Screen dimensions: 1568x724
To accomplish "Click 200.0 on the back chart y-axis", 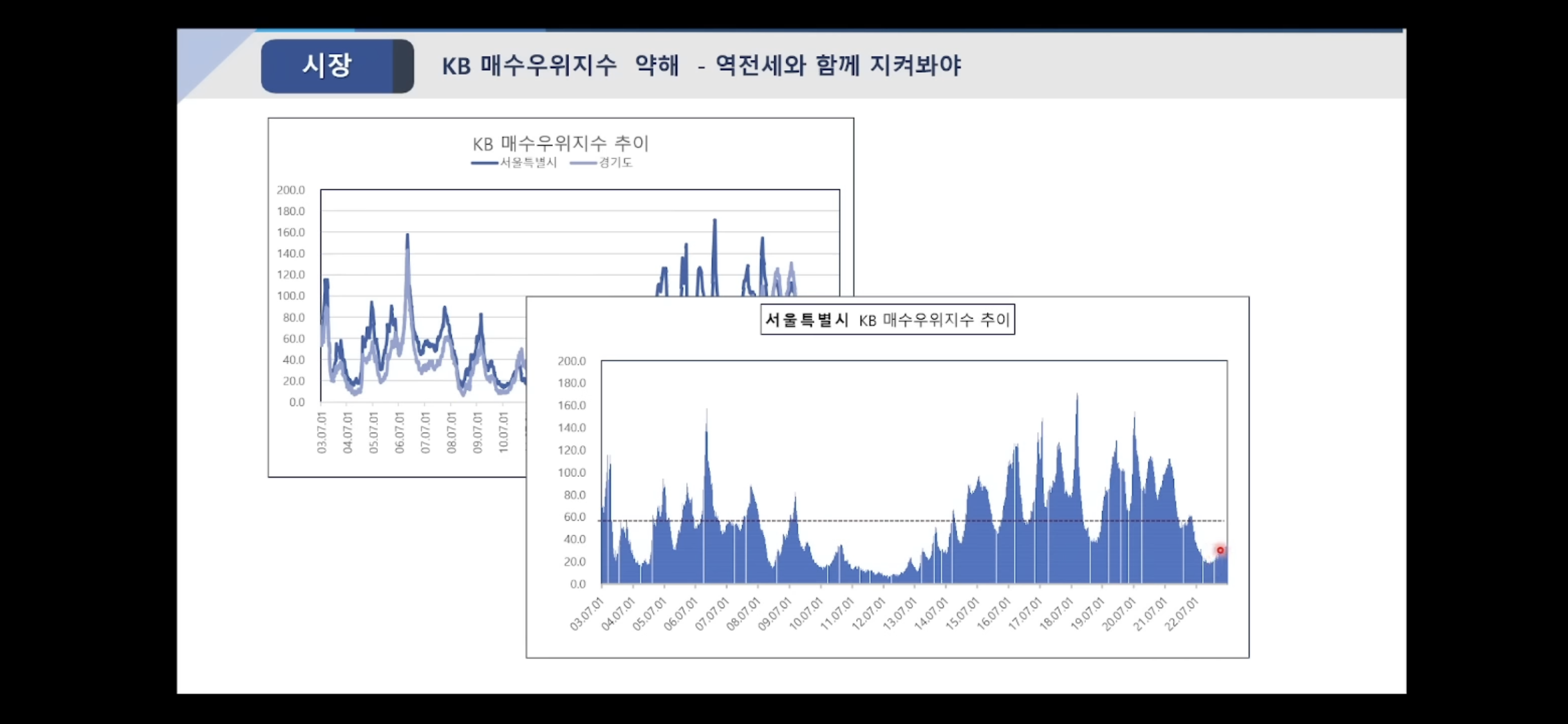I will coord(291,190).
